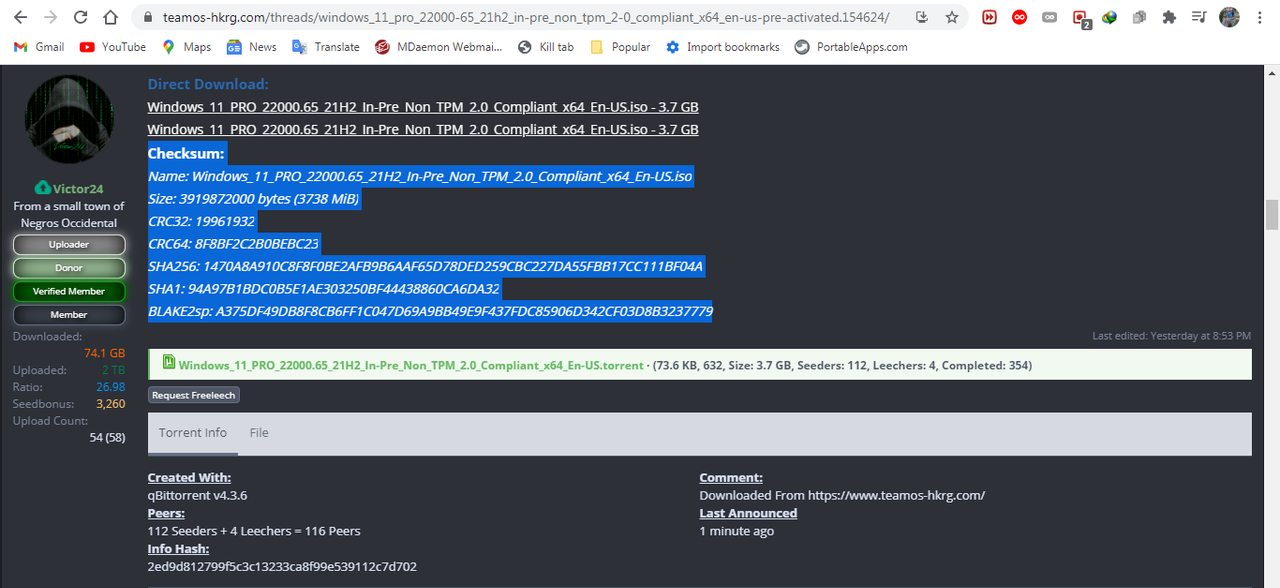Open the Translate bookmark
The width and height of the screenshot is (1280, 588).
click(325, 47)
